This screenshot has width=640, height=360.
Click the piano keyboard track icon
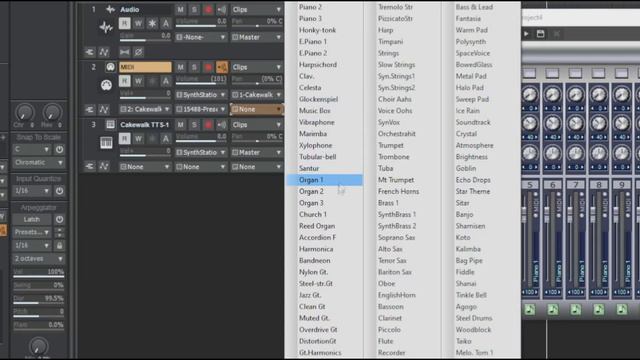106,142
